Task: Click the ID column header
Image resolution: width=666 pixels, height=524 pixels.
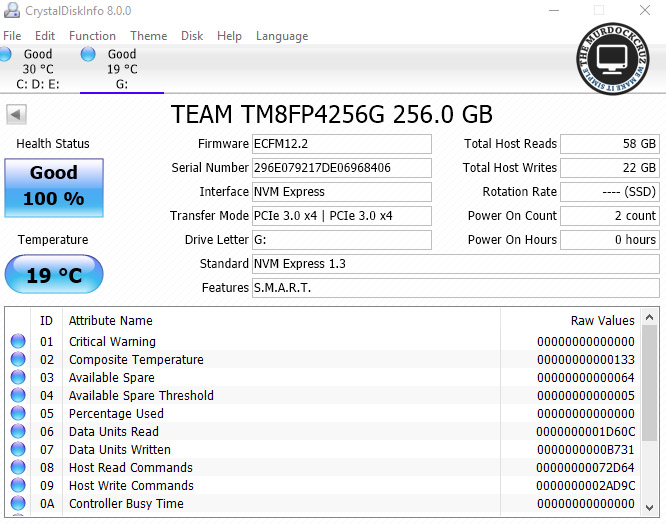Action: [46, 321]
